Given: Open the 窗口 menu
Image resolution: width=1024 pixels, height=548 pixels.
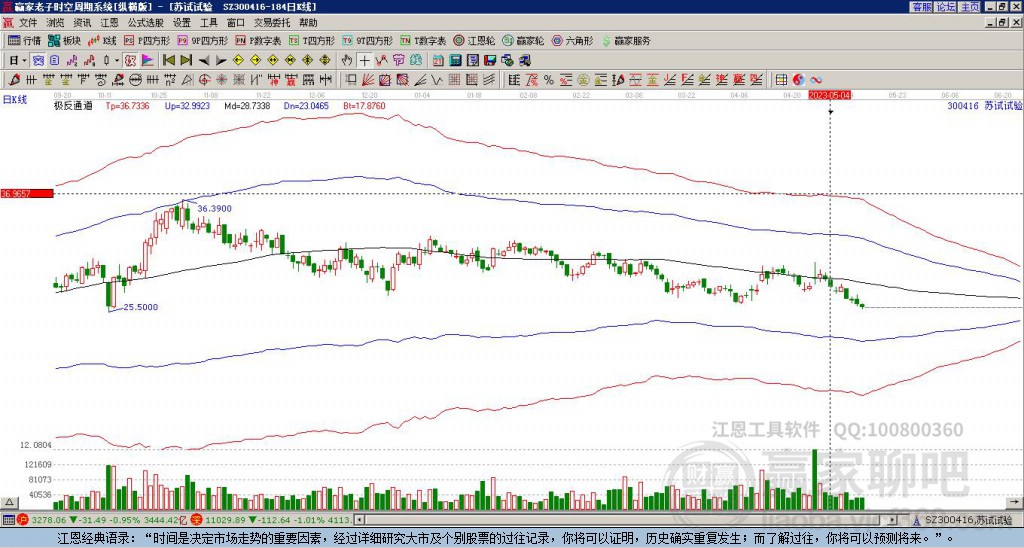Looking at the screenshot, I should pos(236,23).
